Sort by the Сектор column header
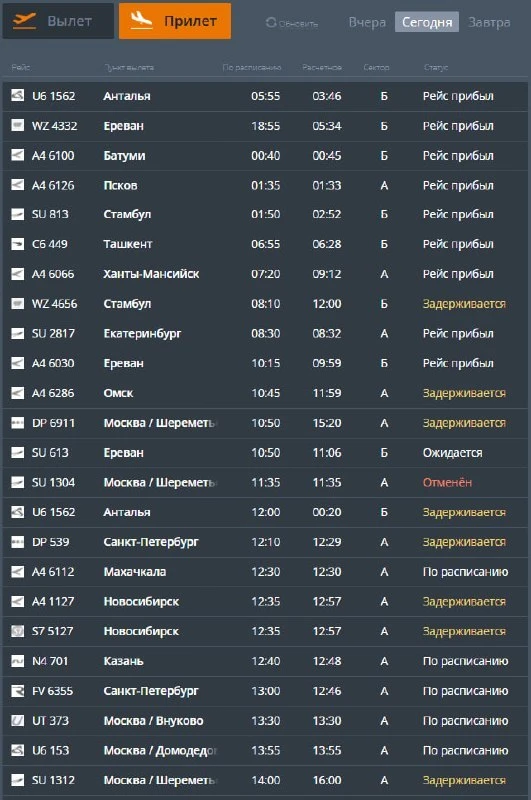The image size is (531, 800). click(376, 67)
